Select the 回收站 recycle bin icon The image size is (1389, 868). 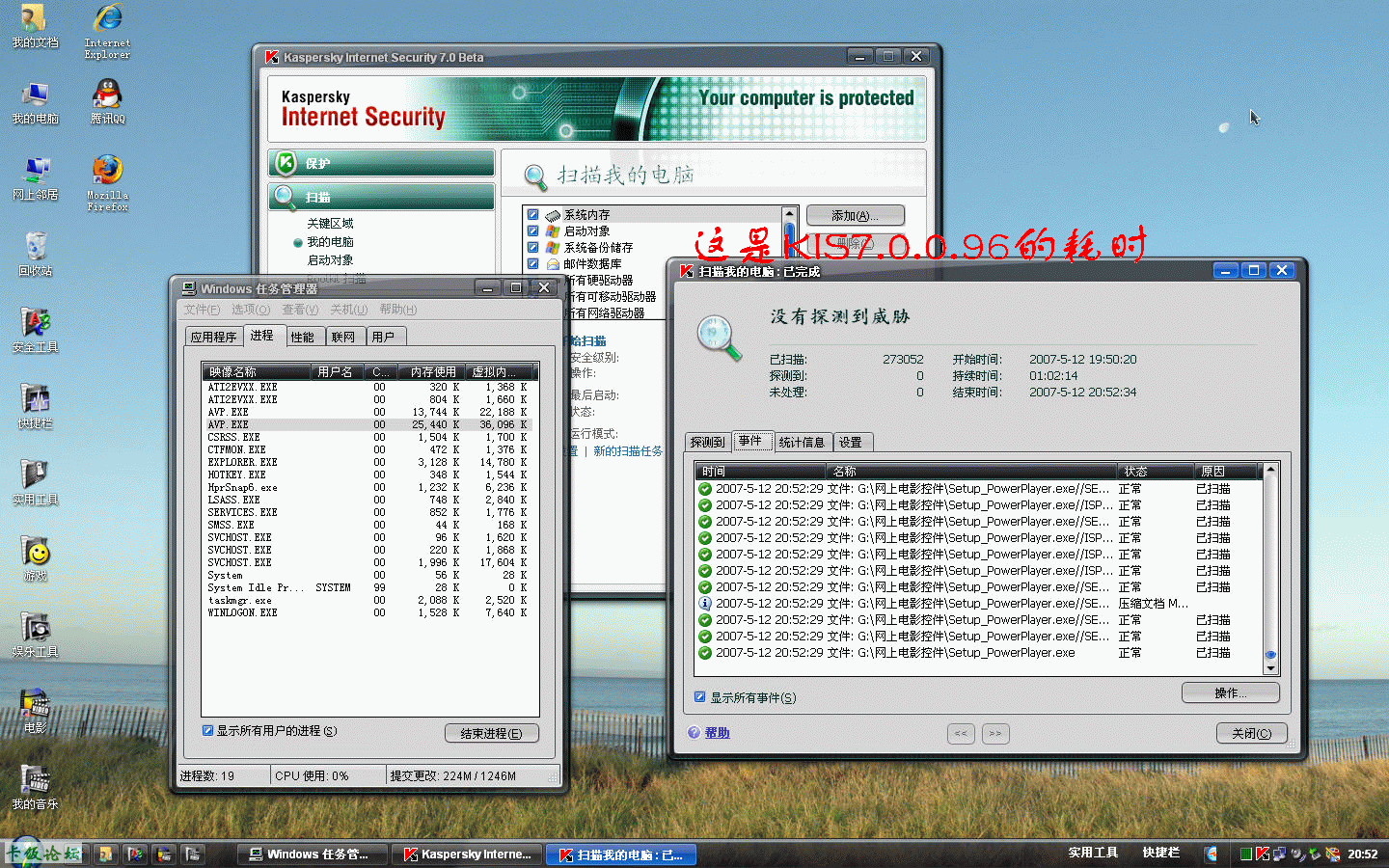pos(35,254)
